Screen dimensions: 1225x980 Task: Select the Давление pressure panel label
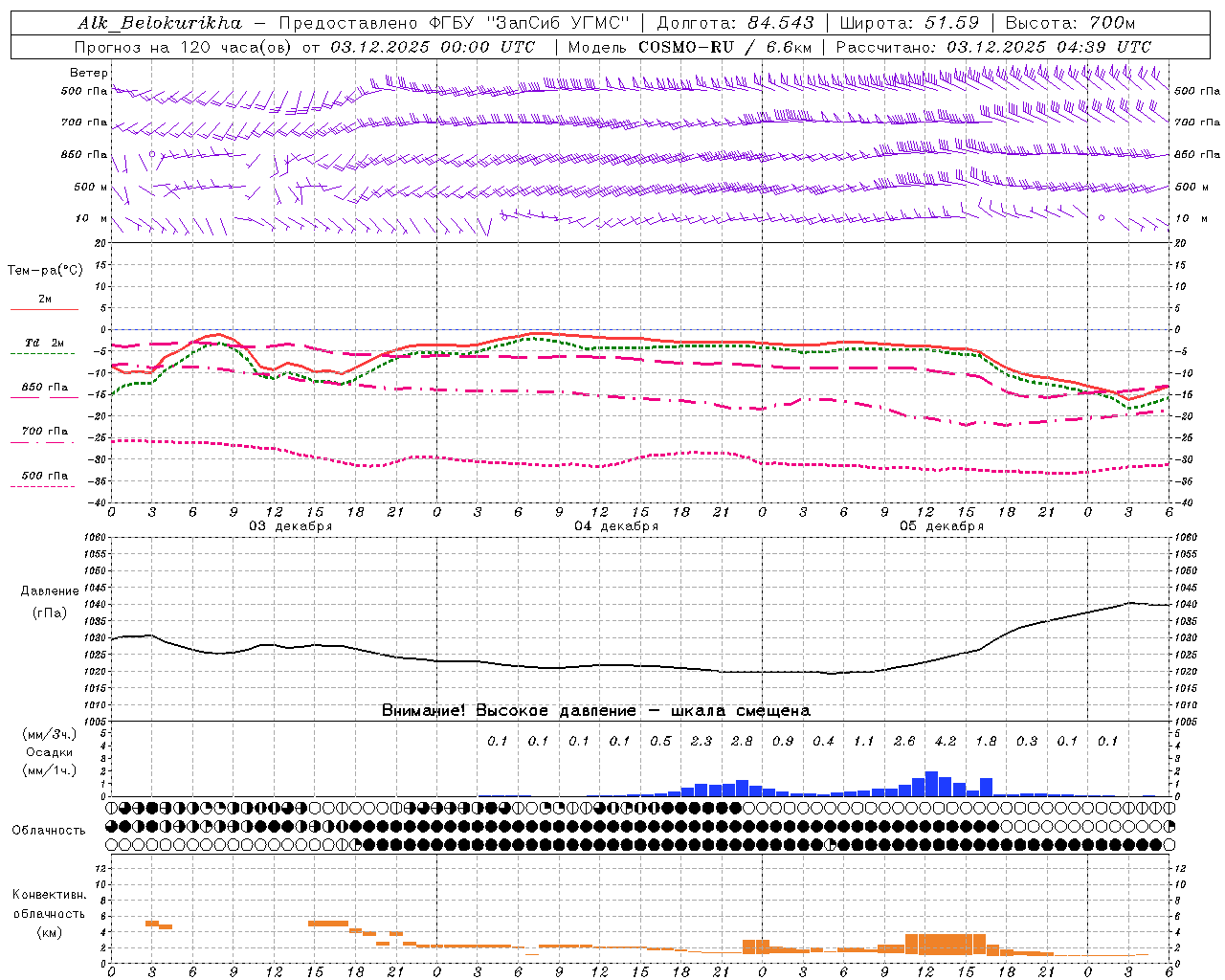49,591
